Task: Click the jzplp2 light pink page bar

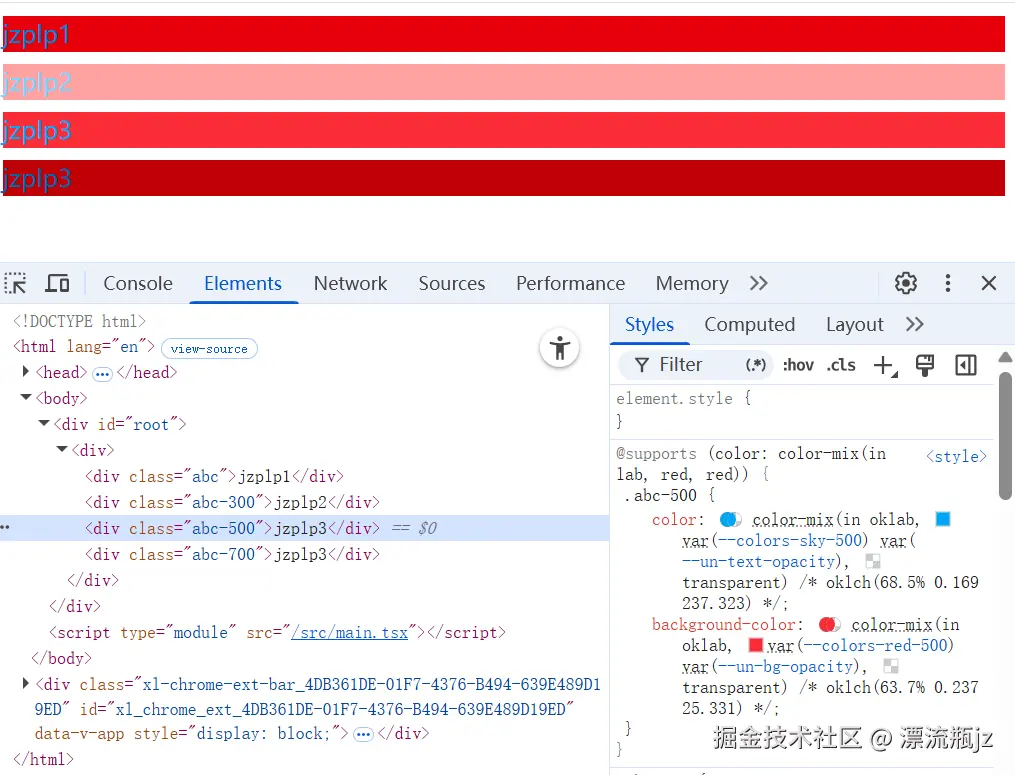Action: pyautogui.click(x=504, y=82)
